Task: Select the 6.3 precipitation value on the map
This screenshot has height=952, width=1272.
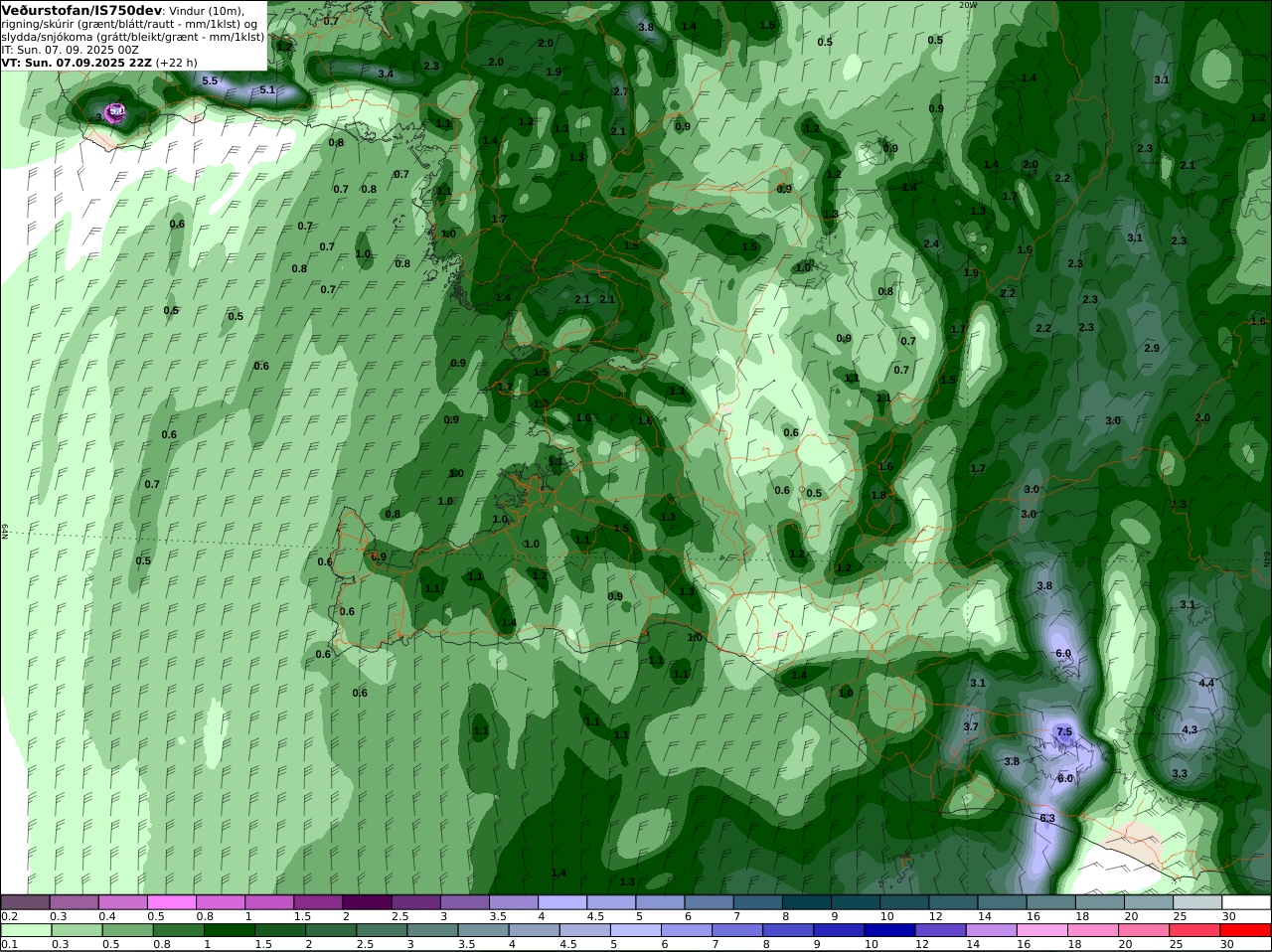Action: coord(1047,818)
